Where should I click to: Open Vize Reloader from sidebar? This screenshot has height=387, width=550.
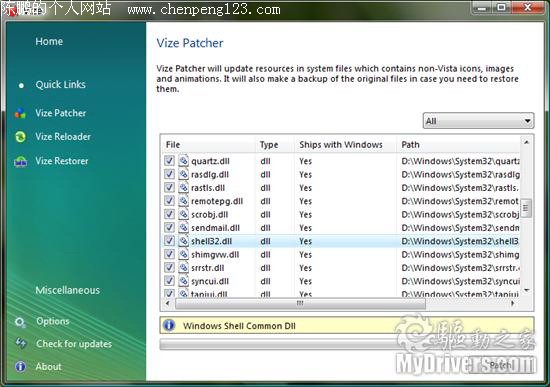coord(63,136)
